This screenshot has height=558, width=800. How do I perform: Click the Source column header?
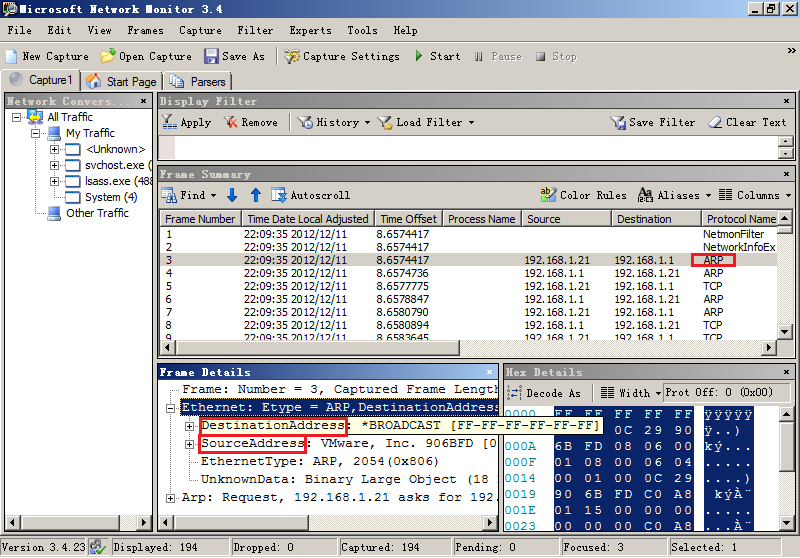pos(566,219)
